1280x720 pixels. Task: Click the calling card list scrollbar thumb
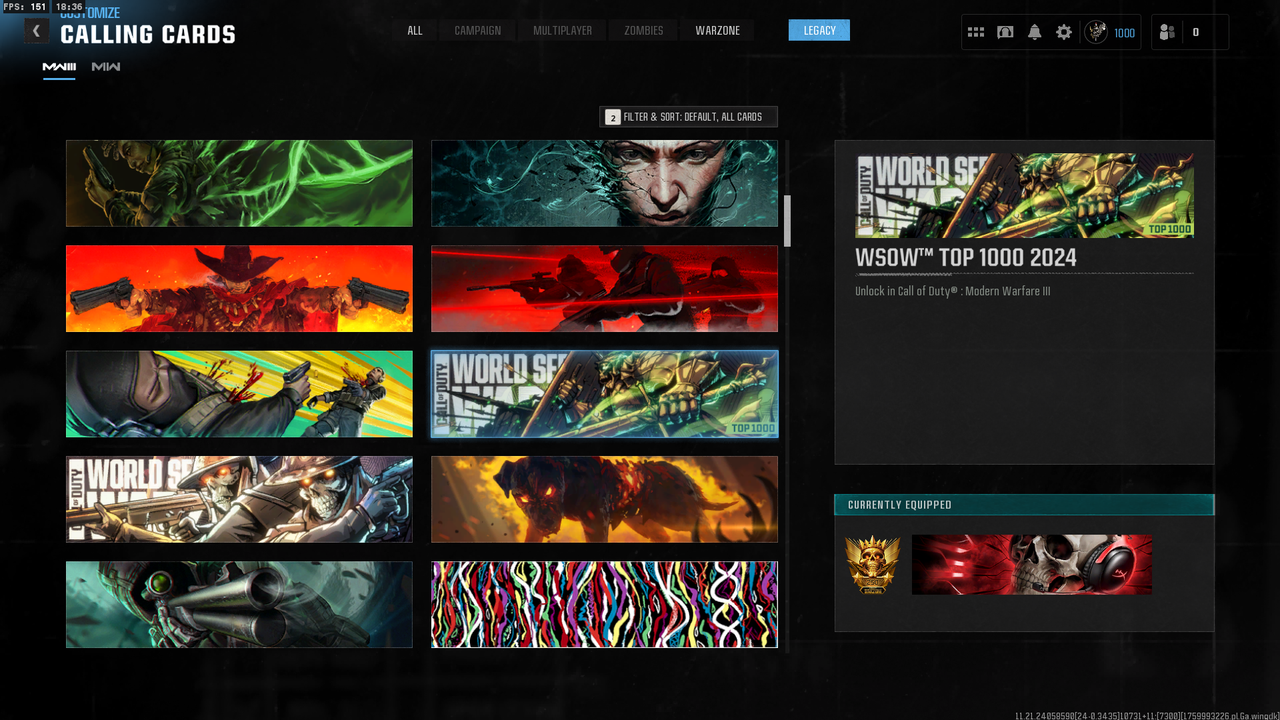[x=787, y=220]
